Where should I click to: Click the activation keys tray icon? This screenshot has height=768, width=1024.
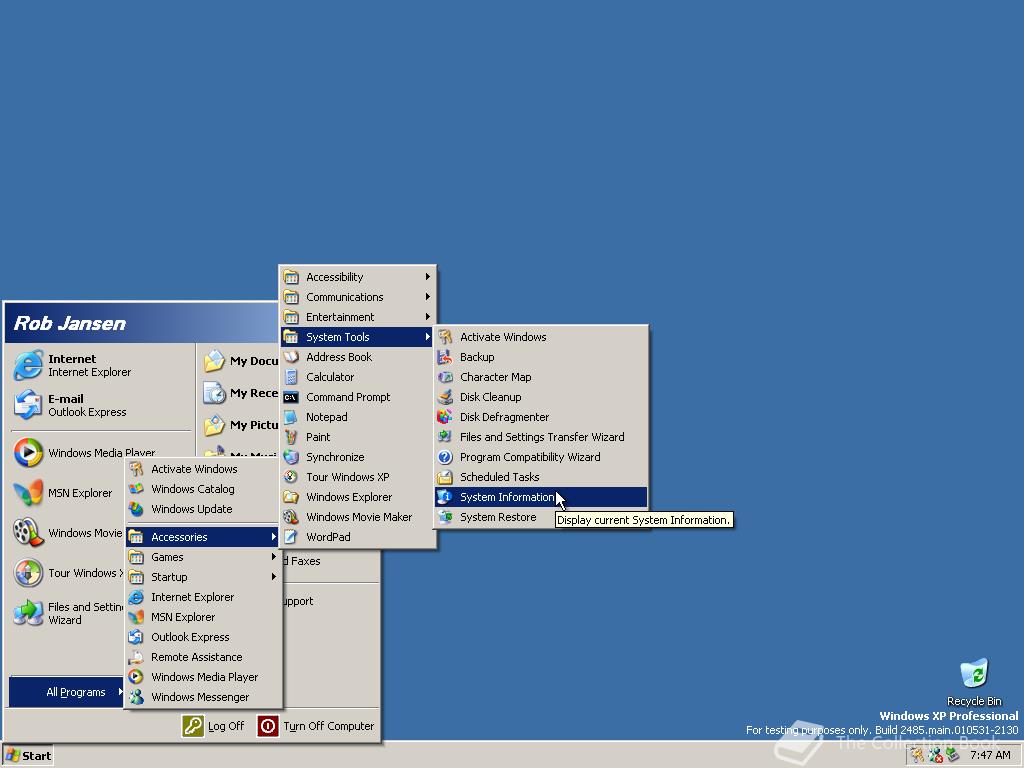918,756
